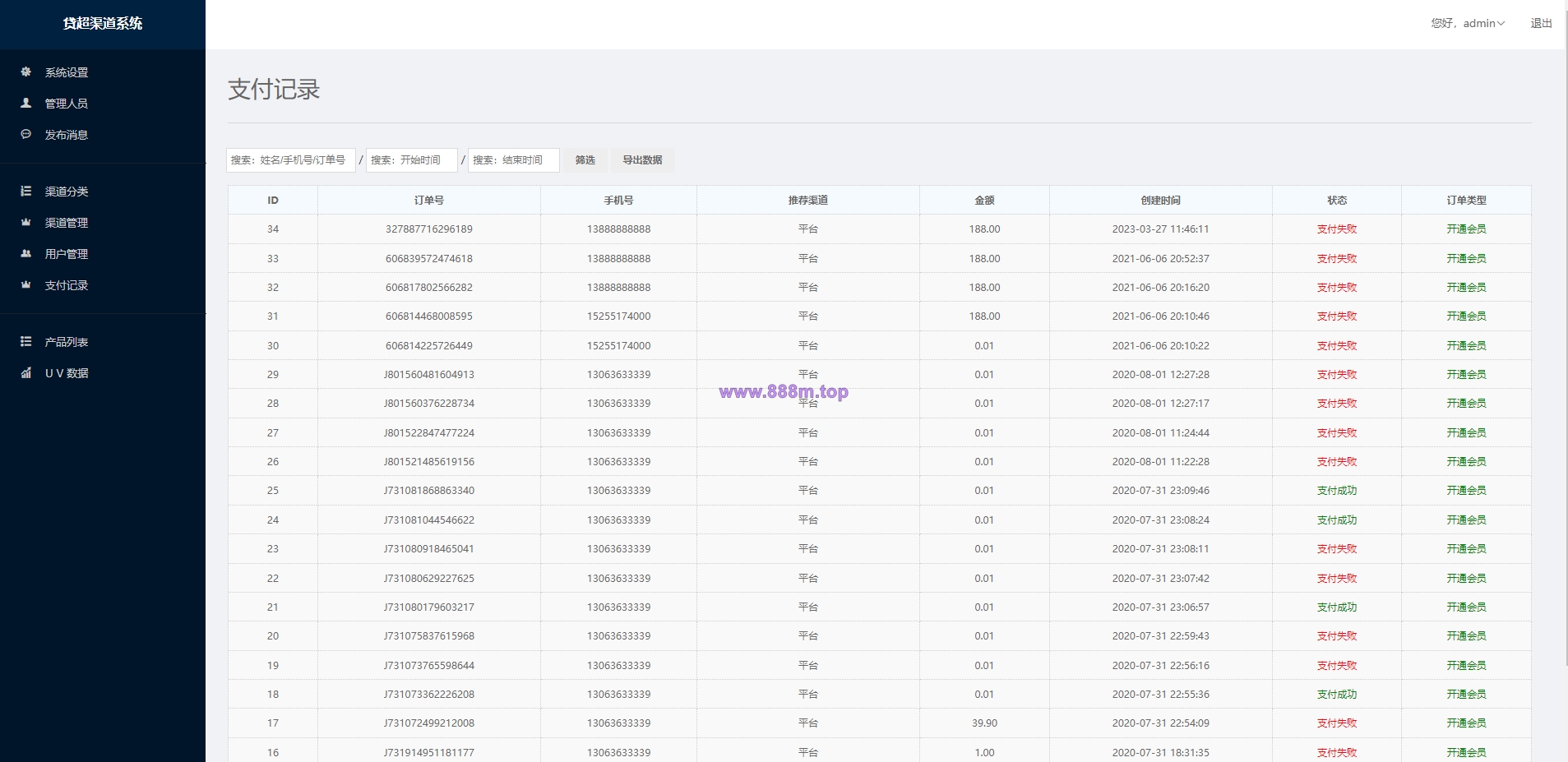Screen dimensions: 1568x762
Task: Click the 推荐渠道 column header
Action: point(808,201)
